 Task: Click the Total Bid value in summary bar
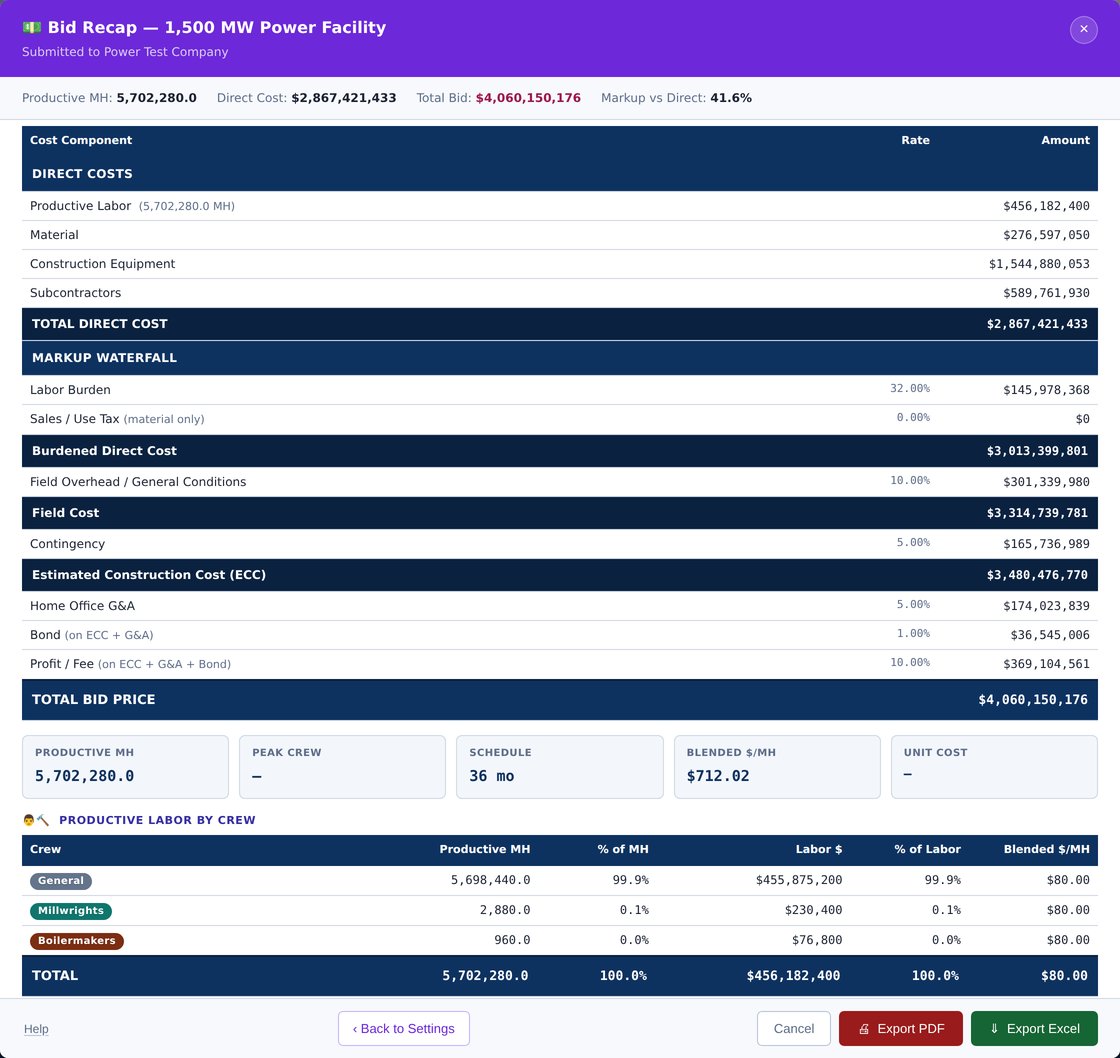pyautogui.click(x=528, y=98)
